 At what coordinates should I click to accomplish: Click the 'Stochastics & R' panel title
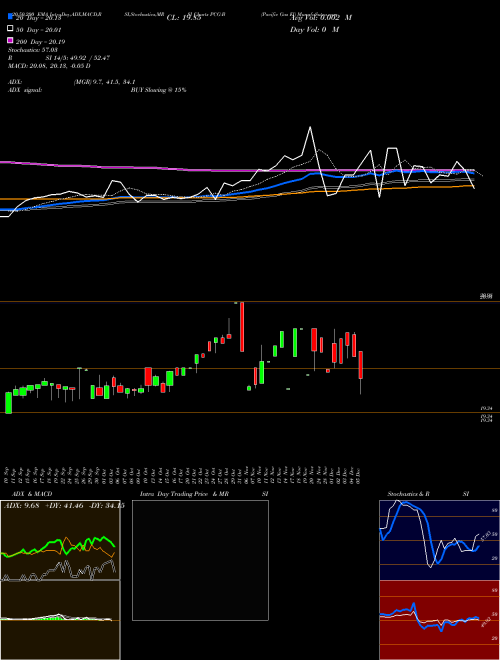[x=408, y=494]
